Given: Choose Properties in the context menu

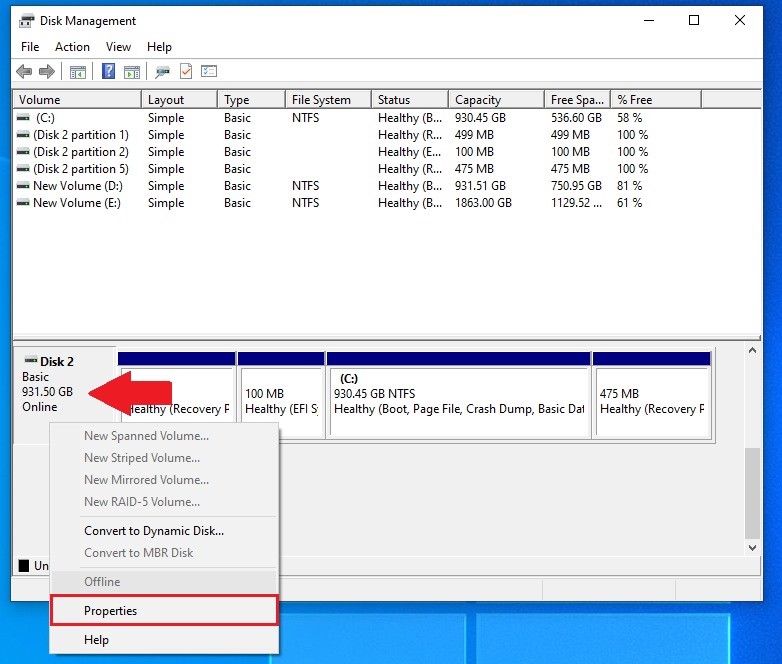Looking at the screenshot, I should click(x=164, y=611).
